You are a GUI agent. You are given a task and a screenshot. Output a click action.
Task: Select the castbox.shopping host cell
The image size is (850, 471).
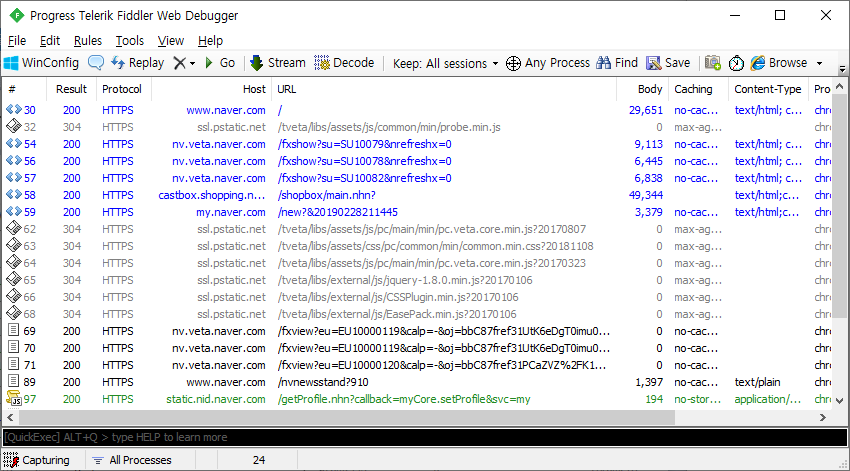pyautogui.click(x=211, y=195)
